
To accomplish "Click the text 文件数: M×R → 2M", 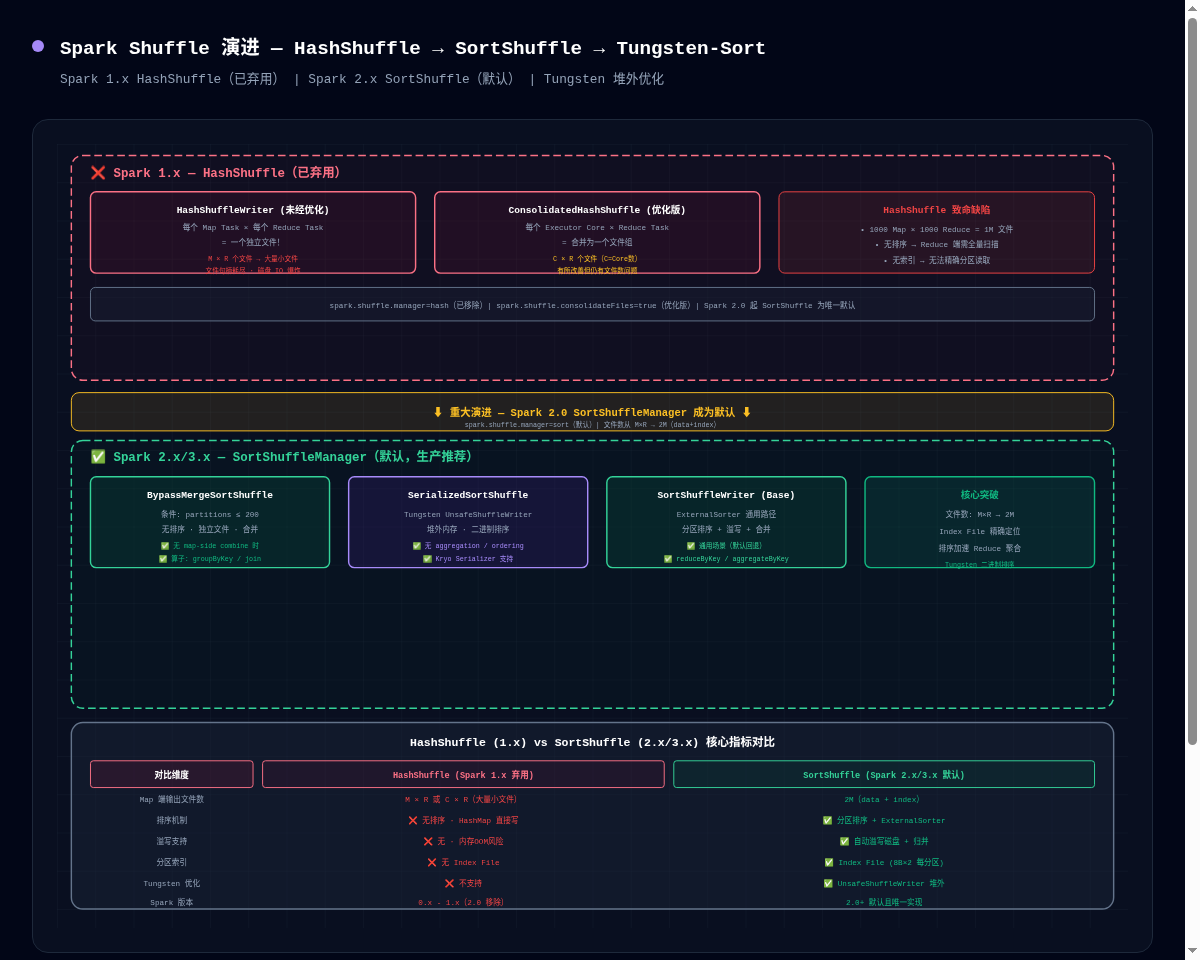I will [980, 514].
